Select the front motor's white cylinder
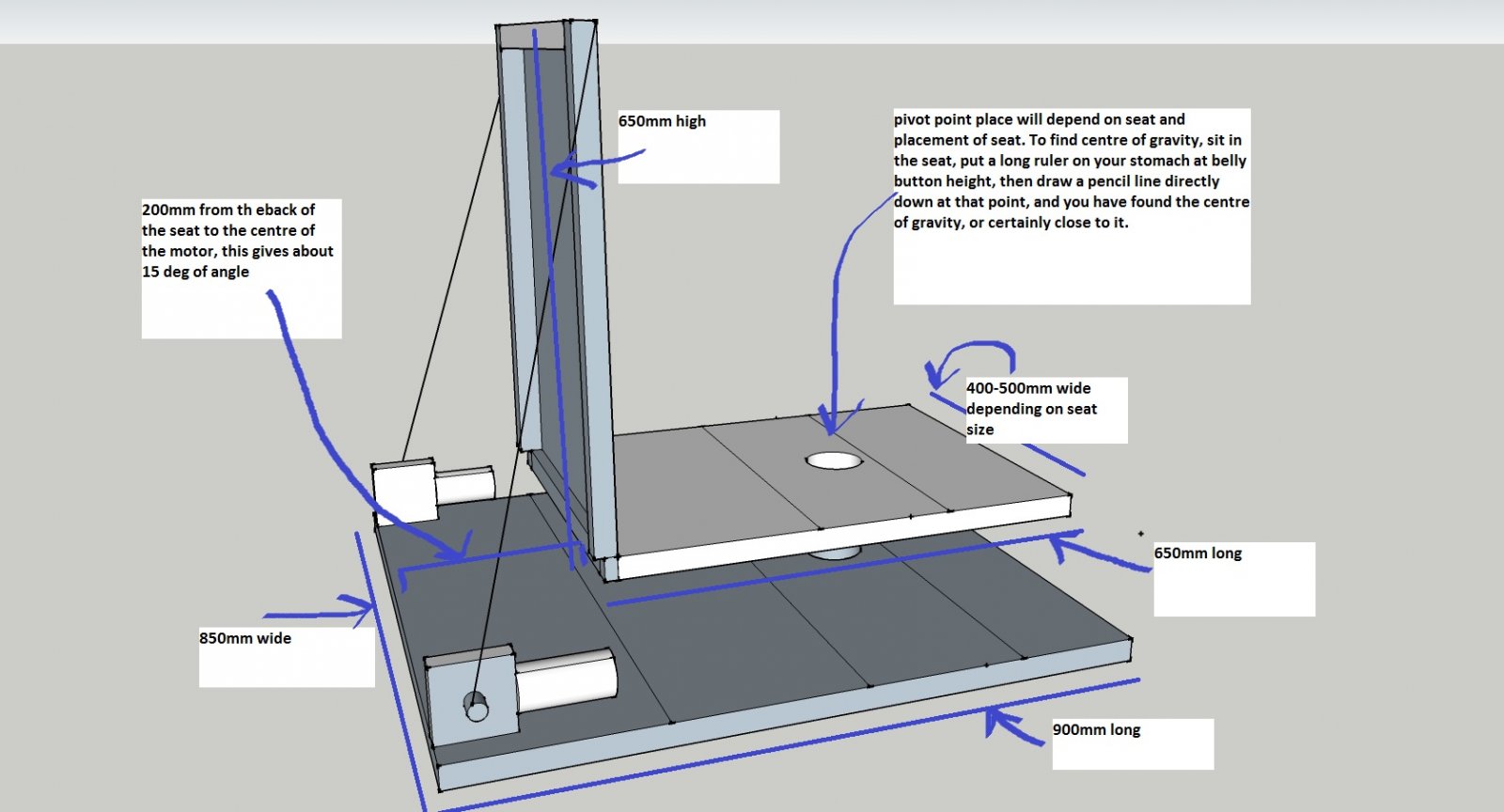The image size is (1504, 812). (x=566, y=680)
